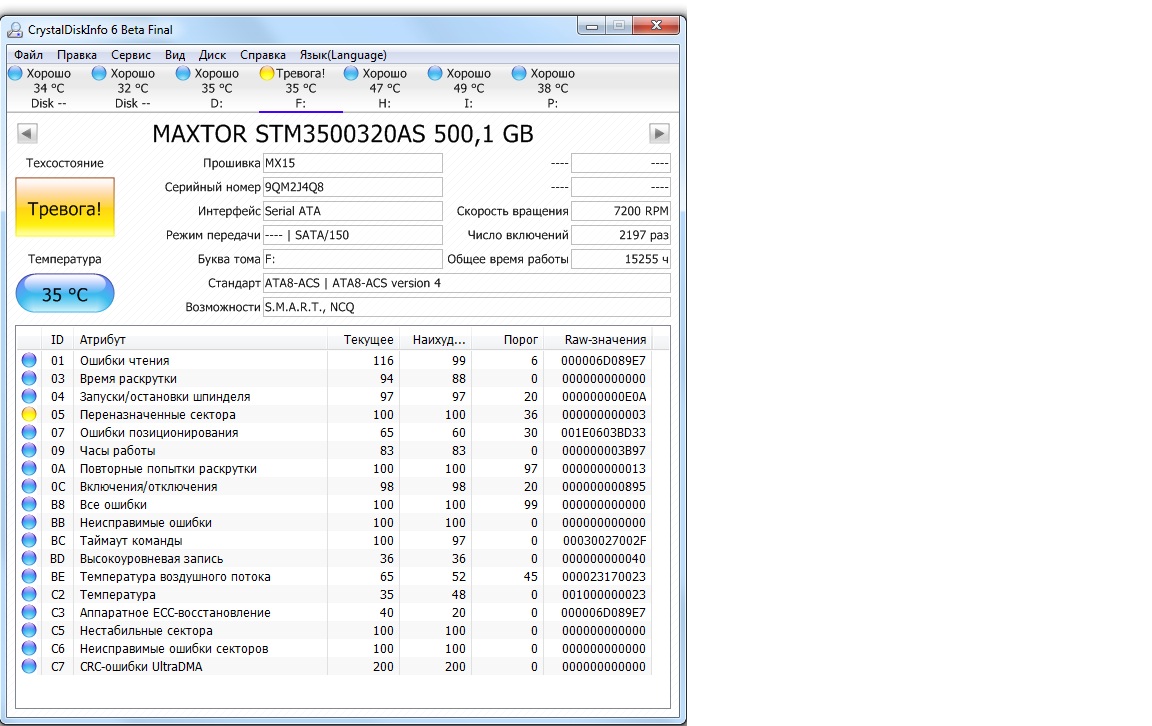Viewport: 1152px width, 726px height.
Task: Click the status dot for Все ошибки
Action: [x=29, y=504]
